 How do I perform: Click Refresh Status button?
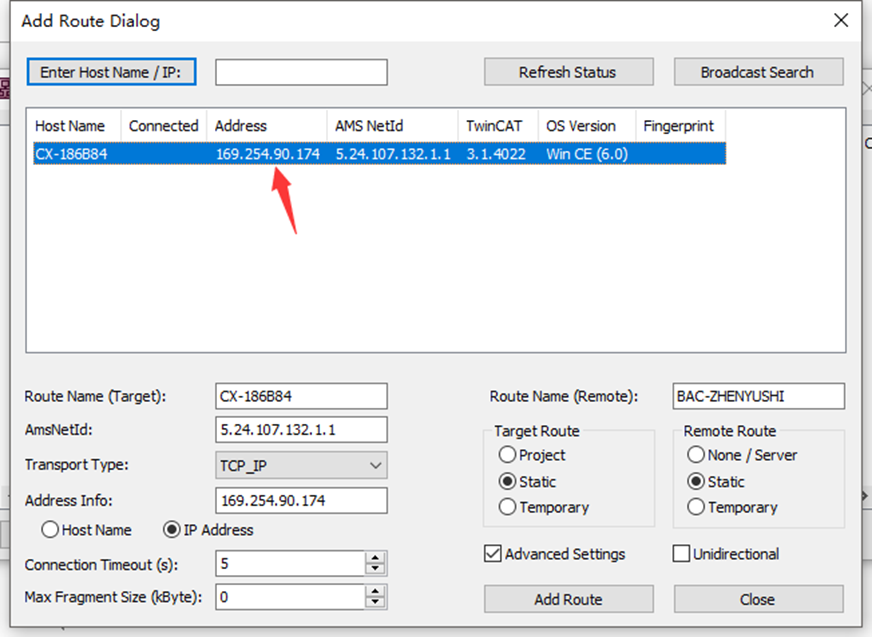[568, 72]
